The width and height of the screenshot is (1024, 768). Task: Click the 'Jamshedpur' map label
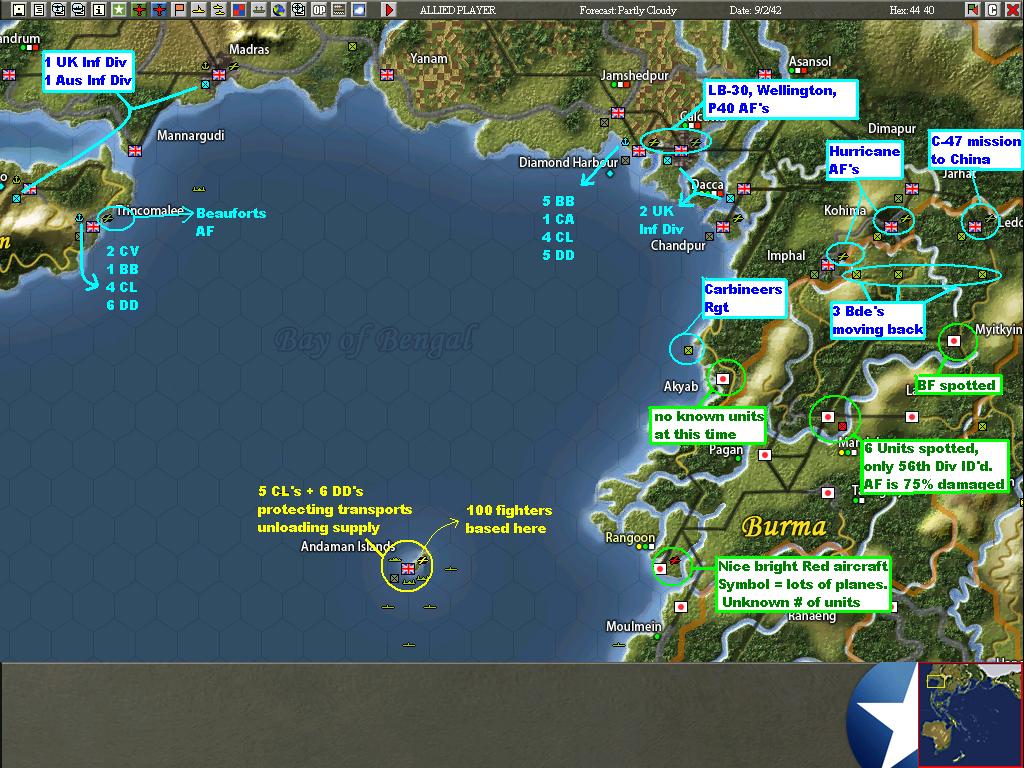tap(634, 76)
